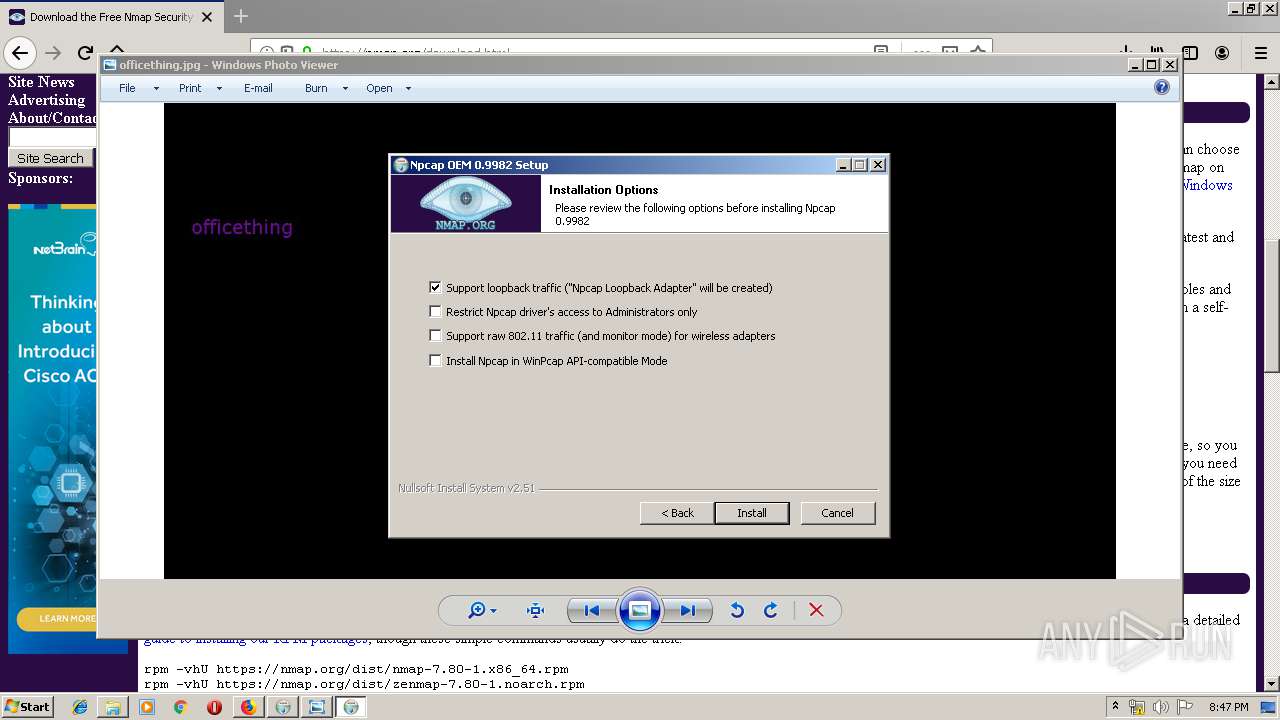Show hidden tray icons arrow
The height and width of the screenshot is (720, 1280).
point(1115,707)
